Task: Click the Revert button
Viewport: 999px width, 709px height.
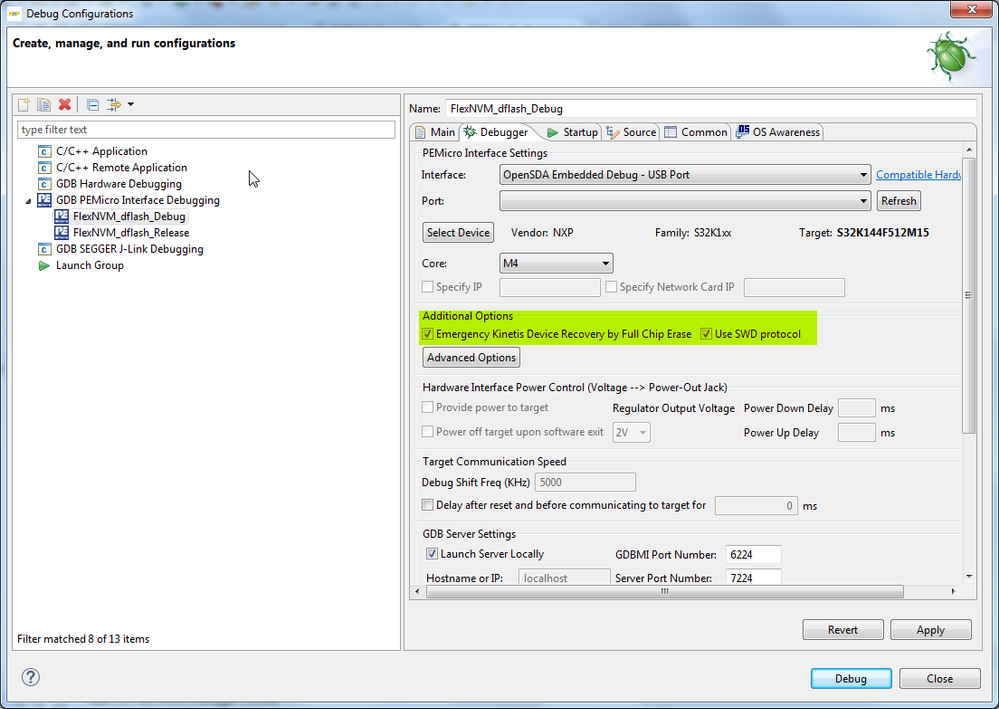Action: point(842,629)
